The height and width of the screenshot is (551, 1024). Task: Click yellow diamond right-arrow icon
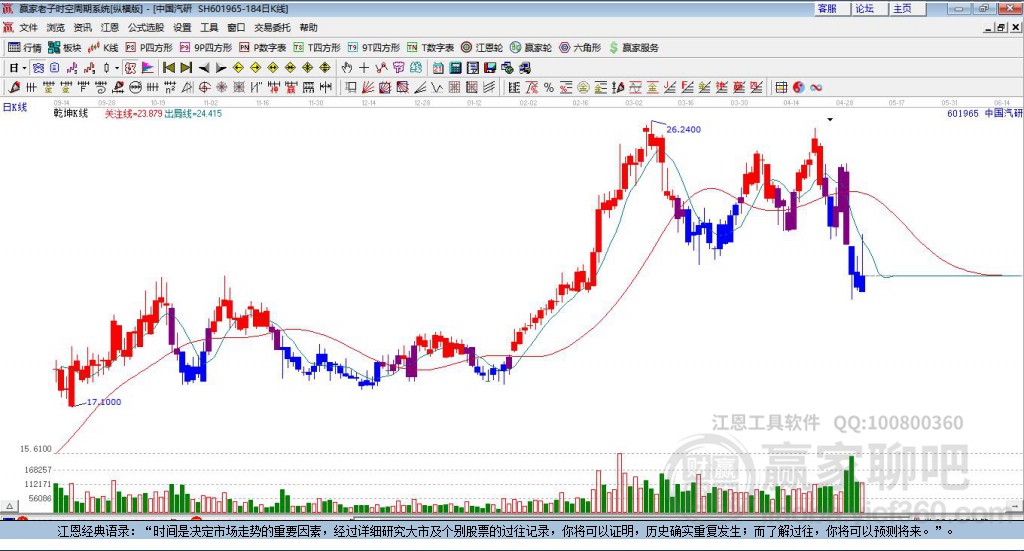(255, 68)
